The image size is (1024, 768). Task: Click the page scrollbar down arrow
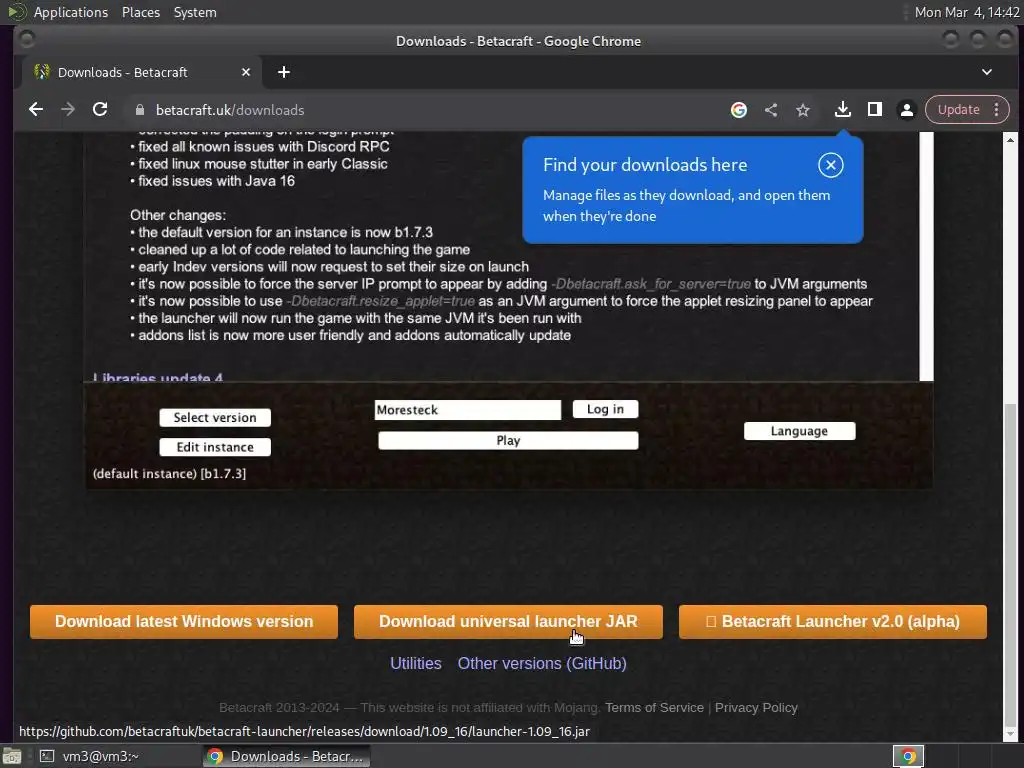pos(1010,735)
